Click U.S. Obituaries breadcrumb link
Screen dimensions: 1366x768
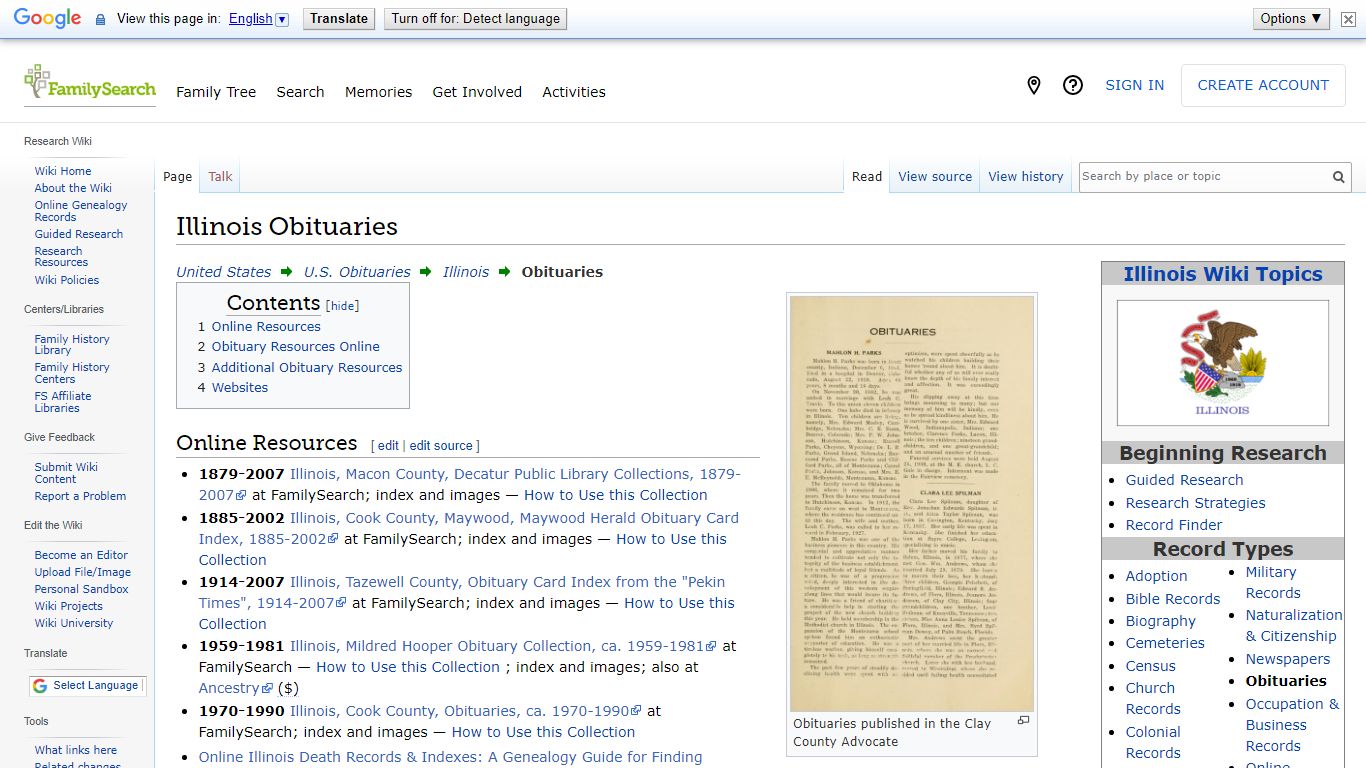coord(357,272)
